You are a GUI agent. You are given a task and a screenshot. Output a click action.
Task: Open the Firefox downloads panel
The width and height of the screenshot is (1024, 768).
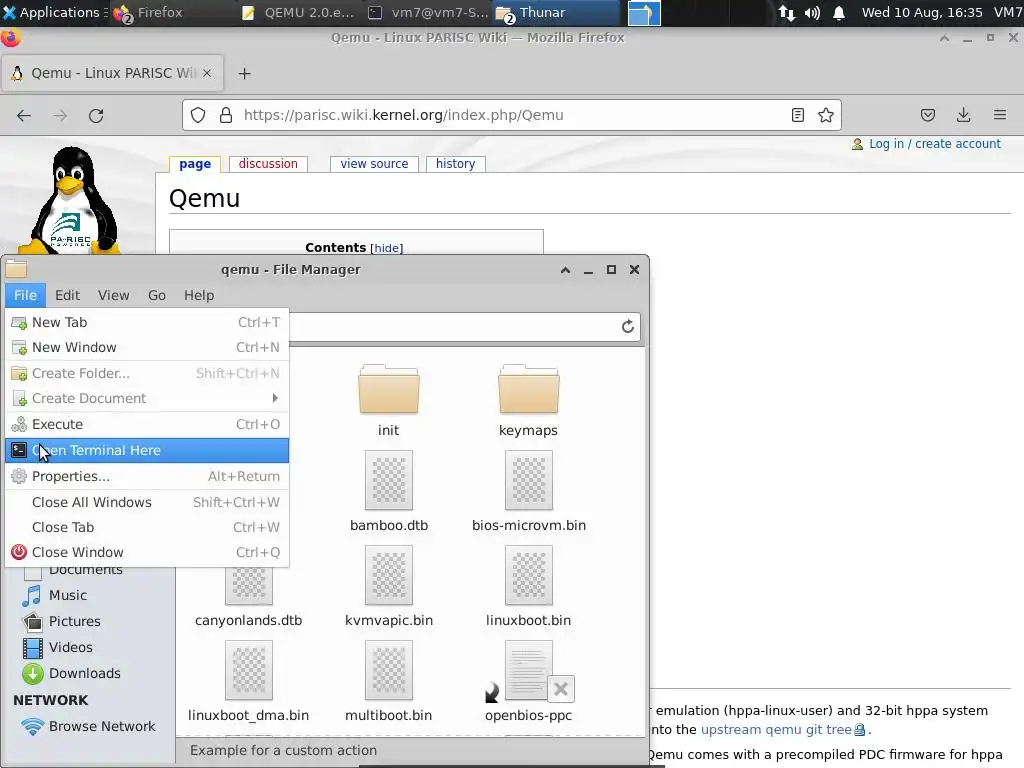[x=963, y=116]
